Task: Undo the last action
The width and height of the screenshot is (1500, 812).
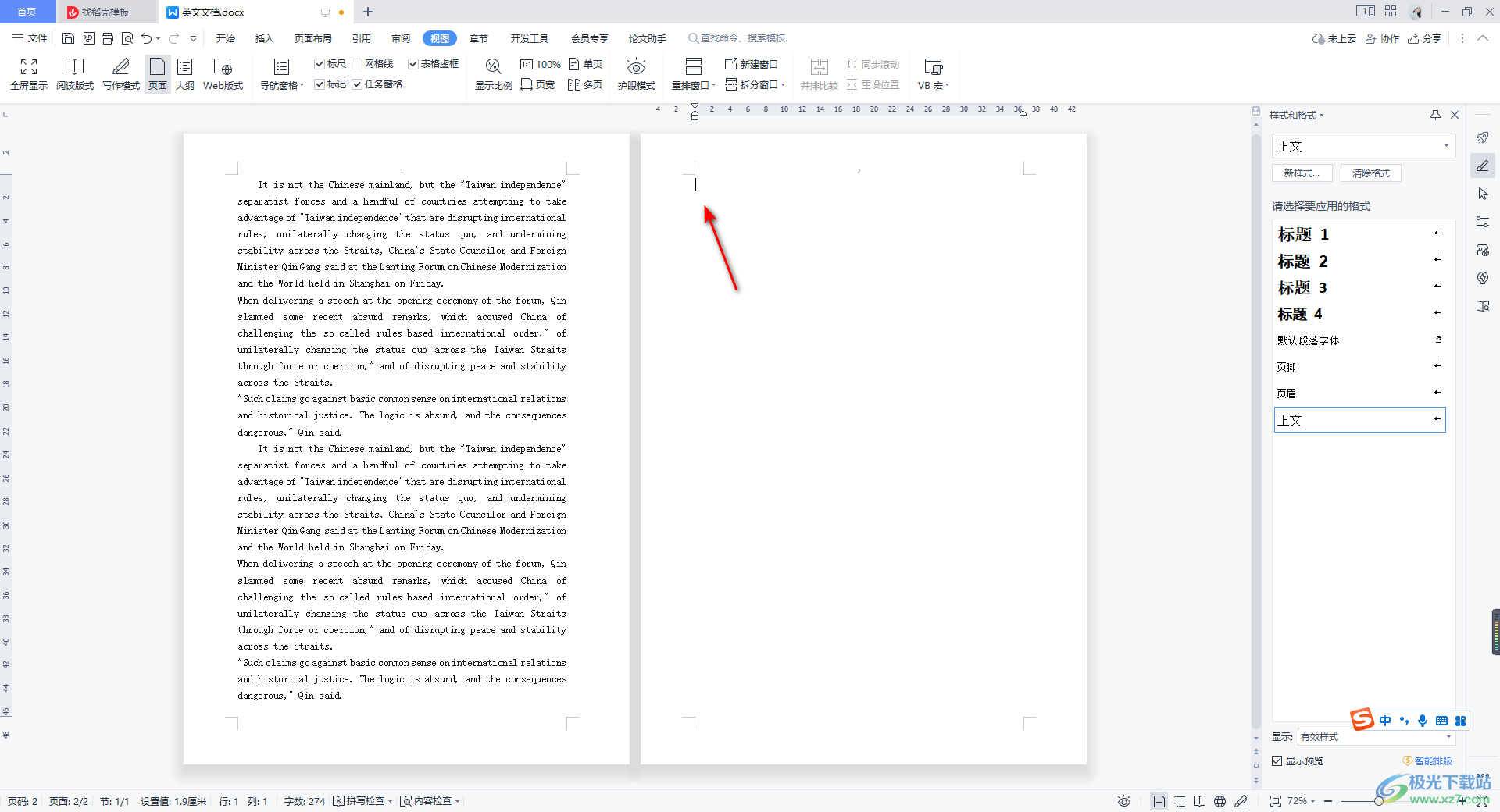Action: 146,38
